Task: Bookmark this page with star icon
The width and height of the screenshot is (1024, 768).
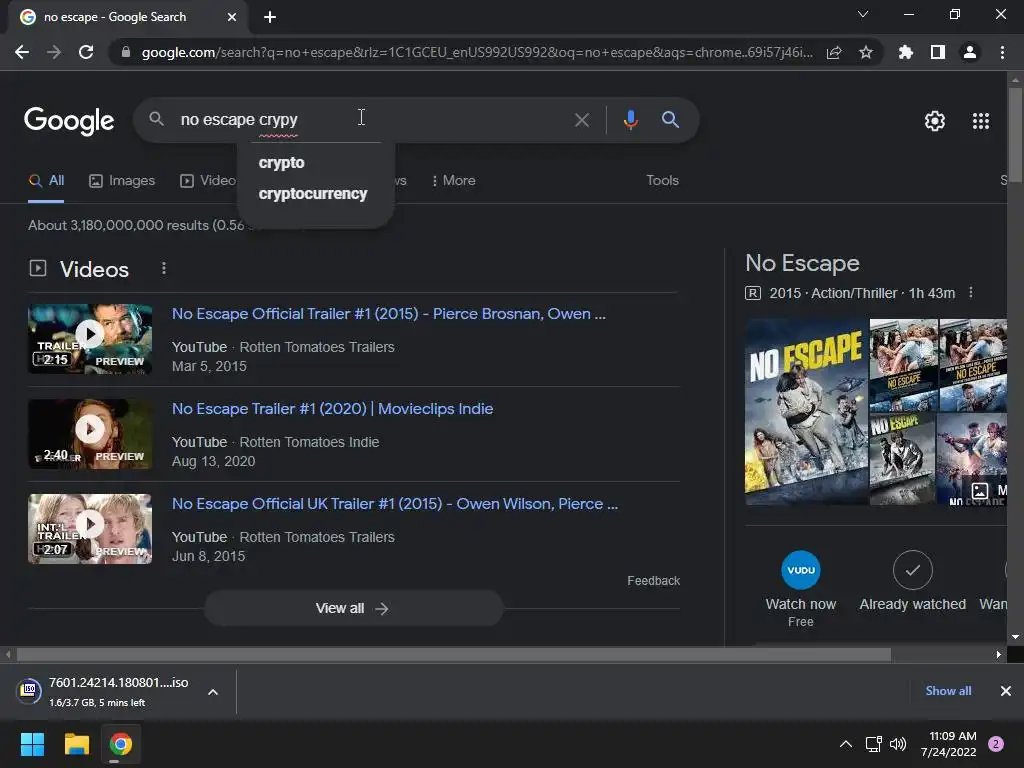Action: [x=865, y=52]
